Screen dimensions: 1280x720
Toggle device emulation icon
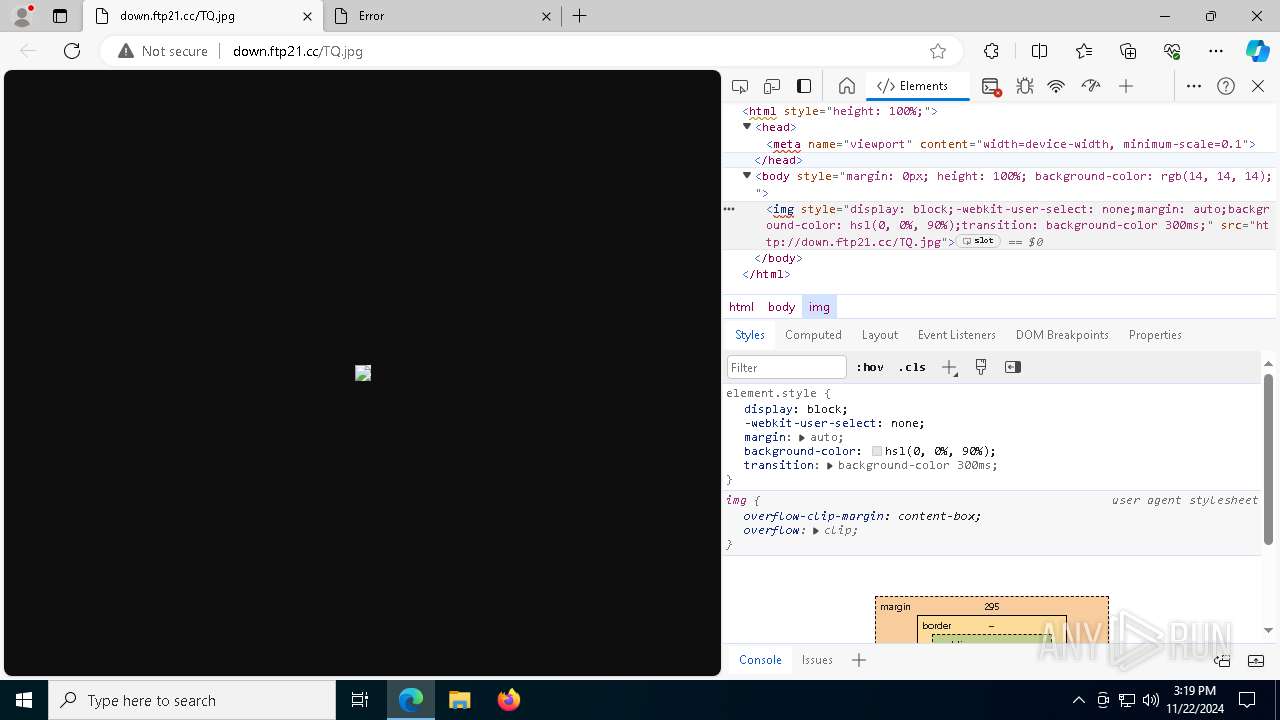coord(772,86)
